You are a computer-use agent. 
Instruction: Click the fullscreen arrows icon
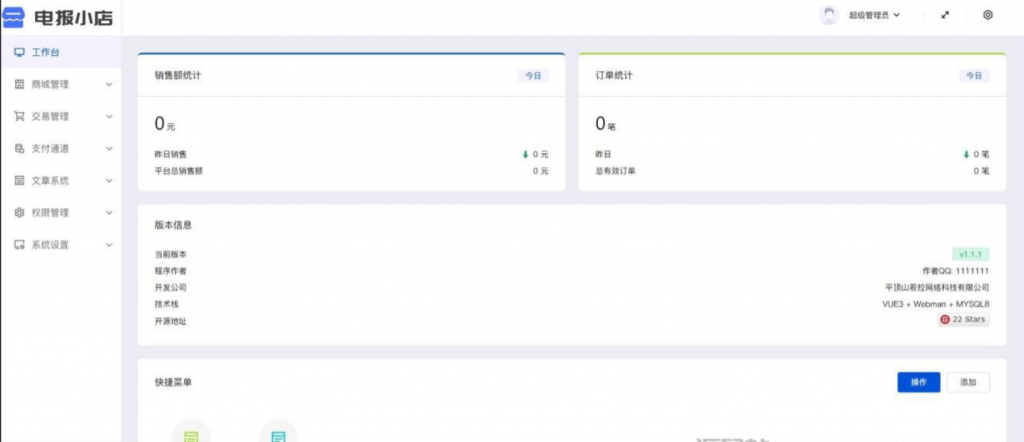(945, 15)
